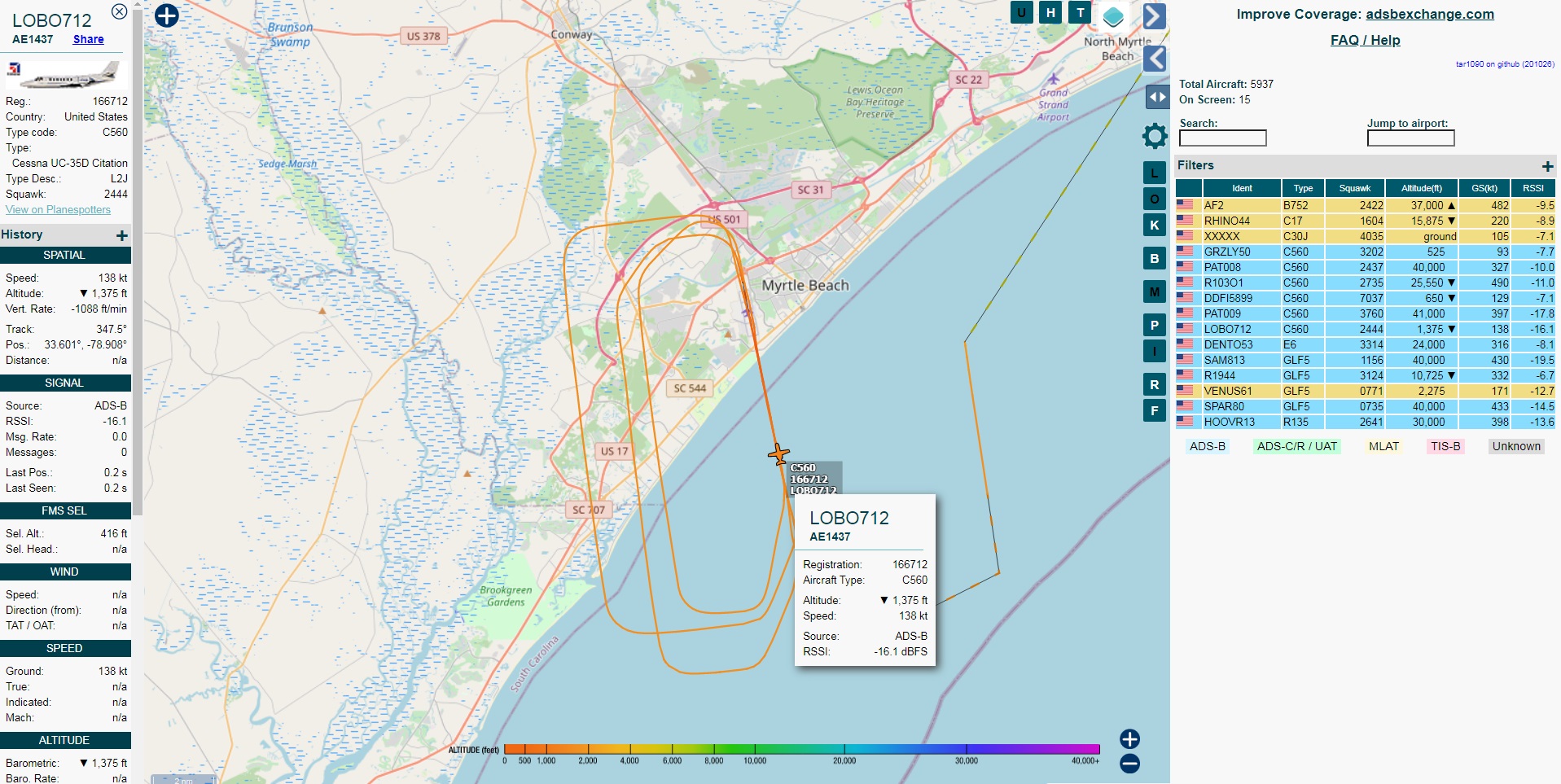Click the MLAT legend label
Screen dimensions: 1561x784
[x=1383, y=446]
